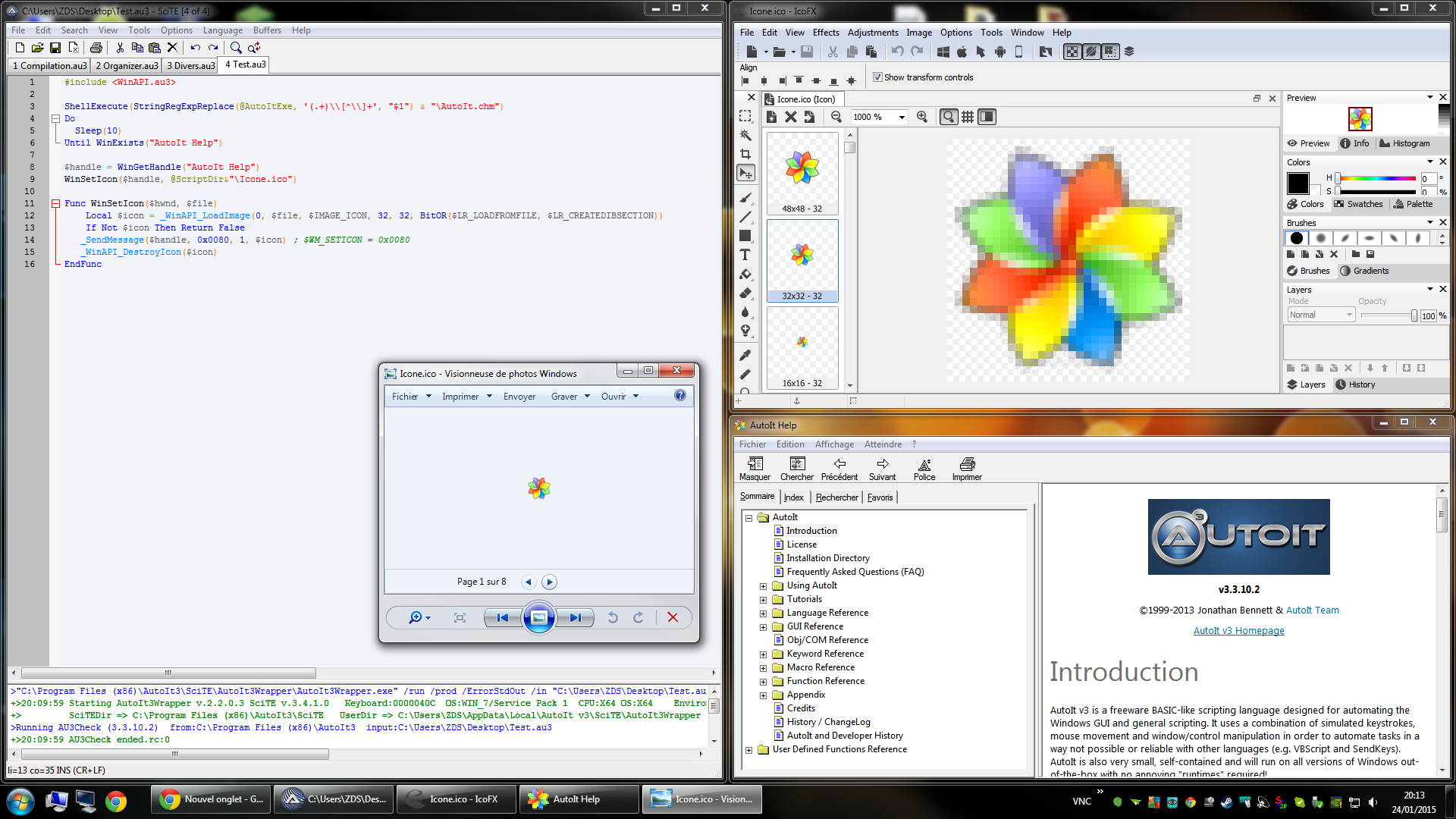Image resolution: width=1456 pixels, height=819 pixels.
Task: Open the 1000 % zoom dropdown
Action: pos(902,117)
